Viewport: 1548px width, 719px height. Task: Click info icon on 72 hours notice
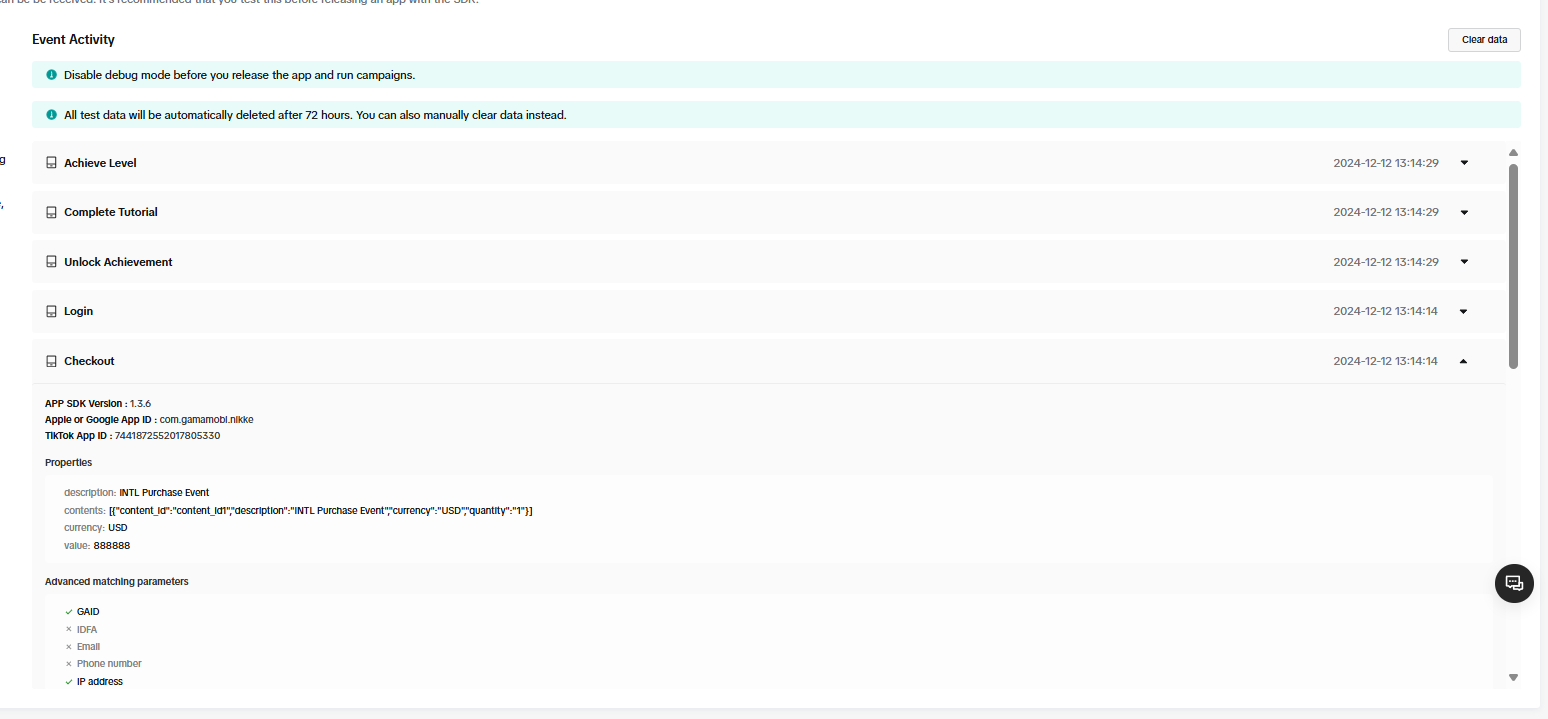[x=51, y=115]
